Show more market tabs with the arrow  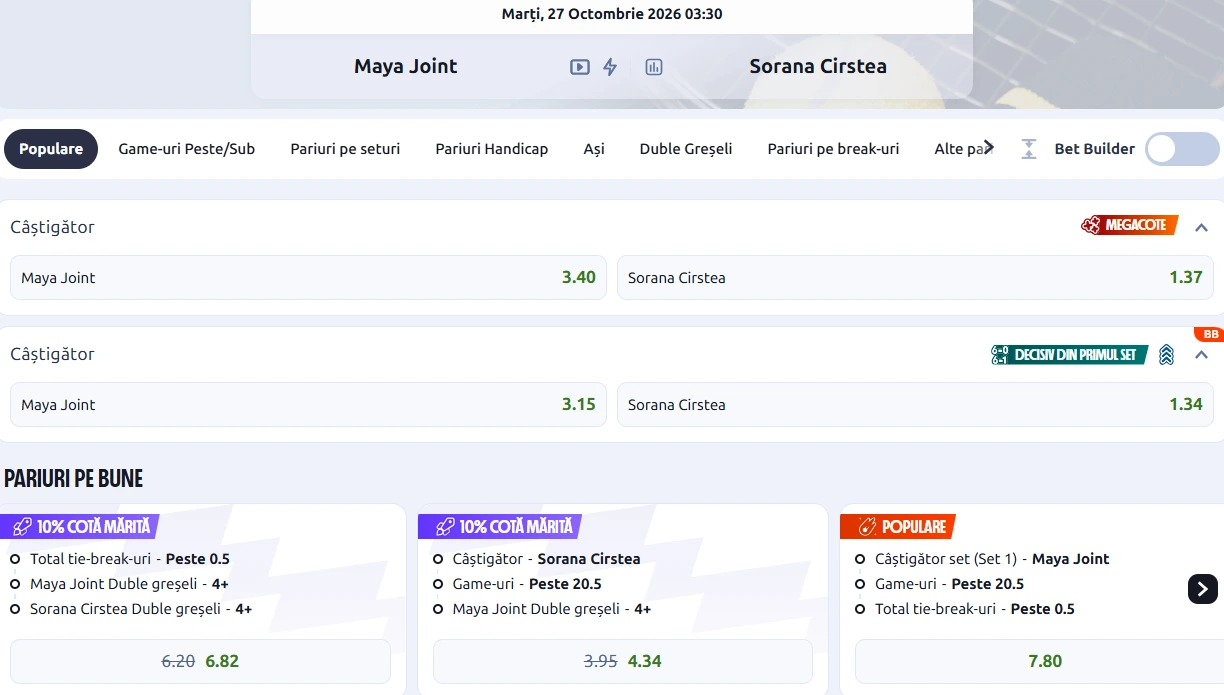tap(988, 148)
